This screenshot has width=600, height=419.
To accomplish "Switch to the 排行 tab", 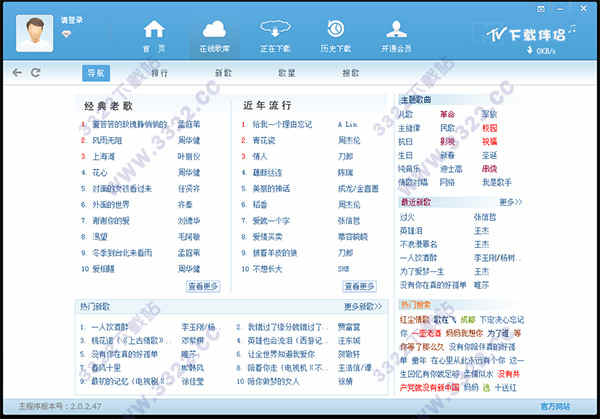I will point(160,73).
